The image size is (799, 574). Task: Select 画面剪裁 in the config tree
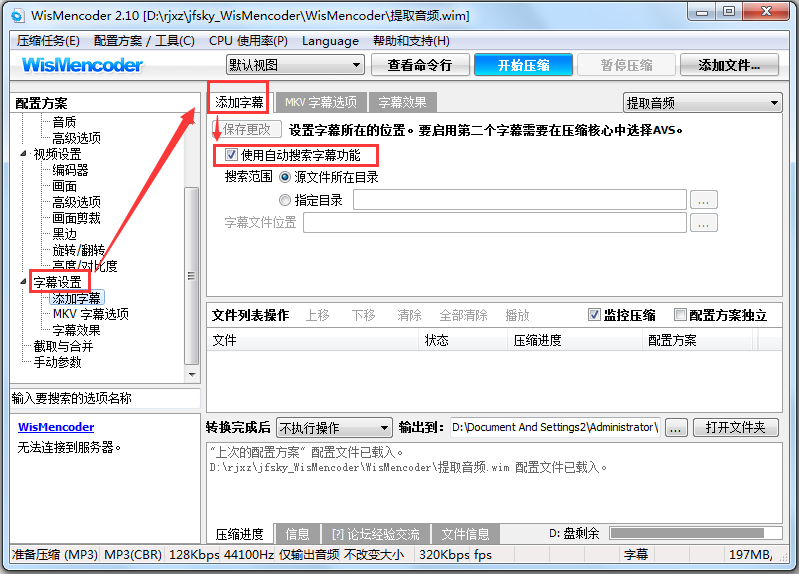pyautogui.click(x=76, y=218)
